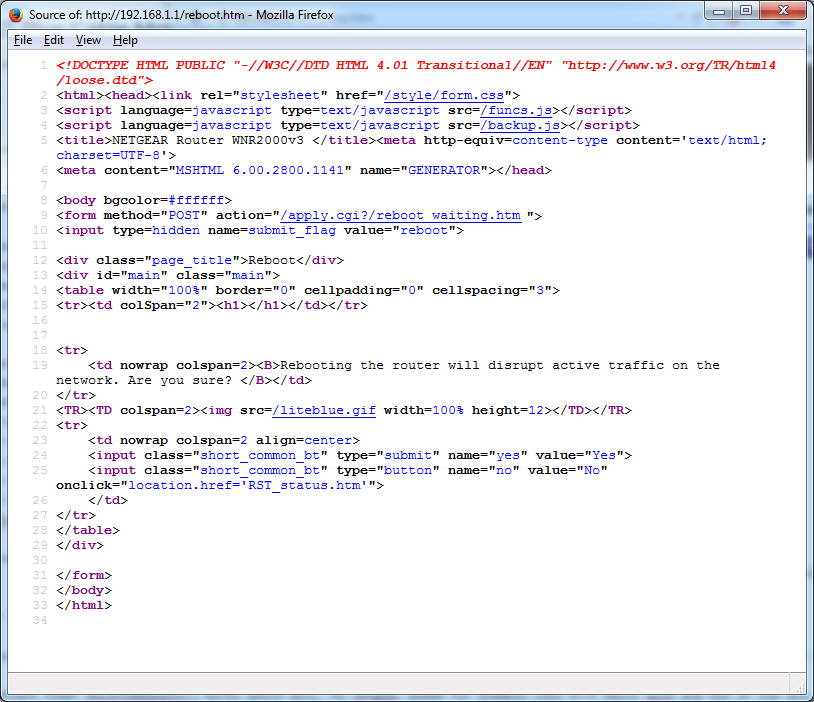This screenshot has height=702, width=814.
Task: Click the height=12 attribute on line 21
Action: tap(508, 411)
